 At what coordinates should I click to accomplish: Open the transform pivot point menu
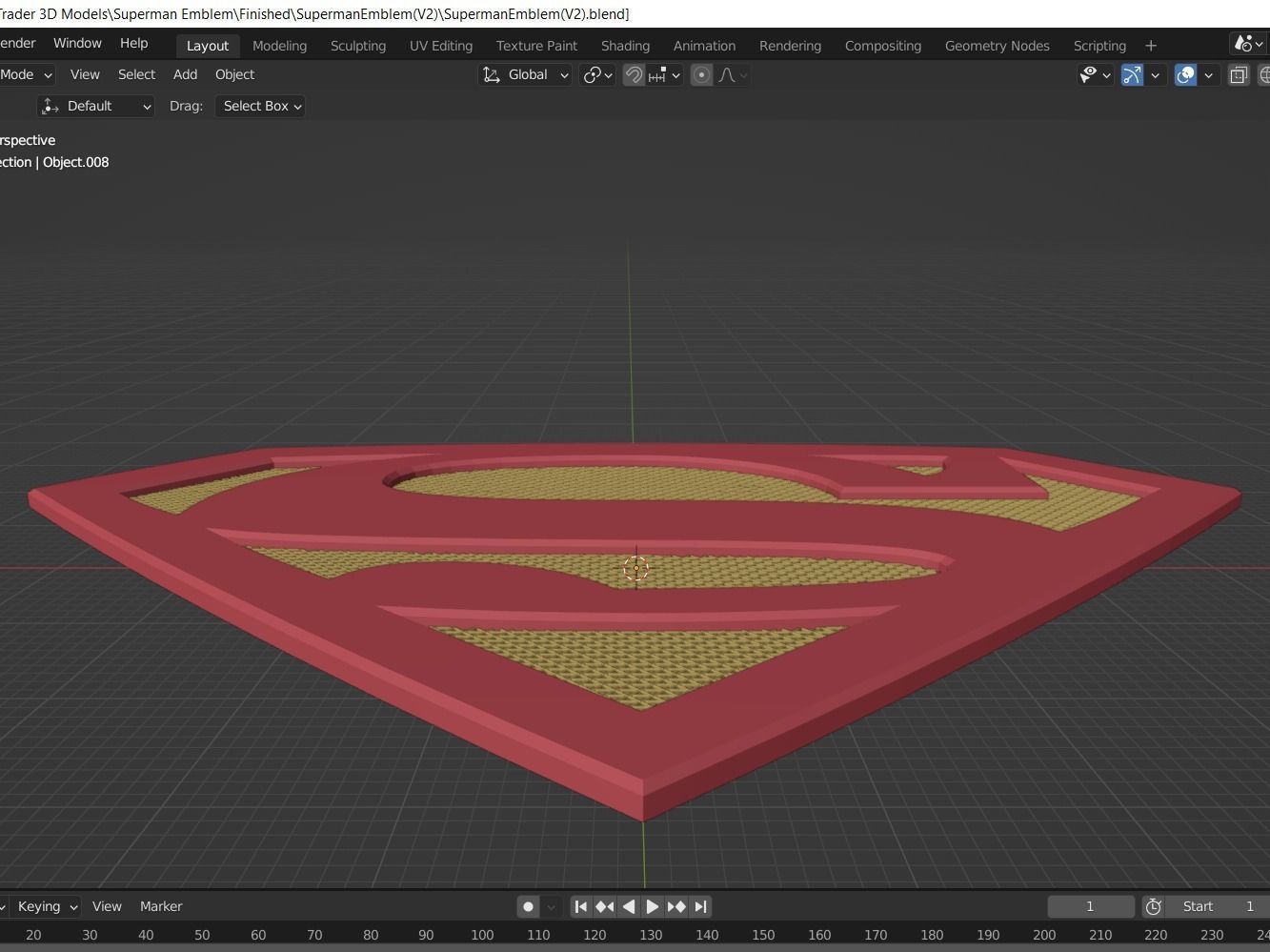598,74
